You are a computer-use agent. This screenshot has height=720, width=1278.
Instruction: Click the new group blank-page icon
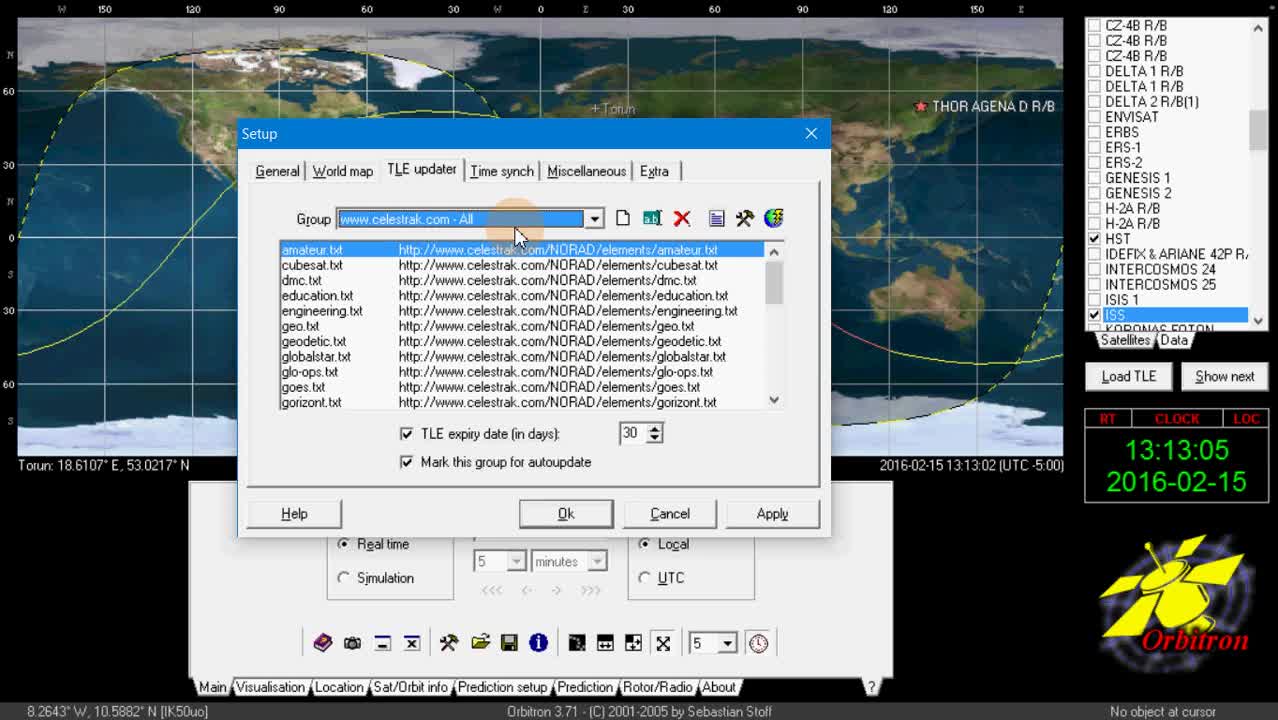pos(623,218)
